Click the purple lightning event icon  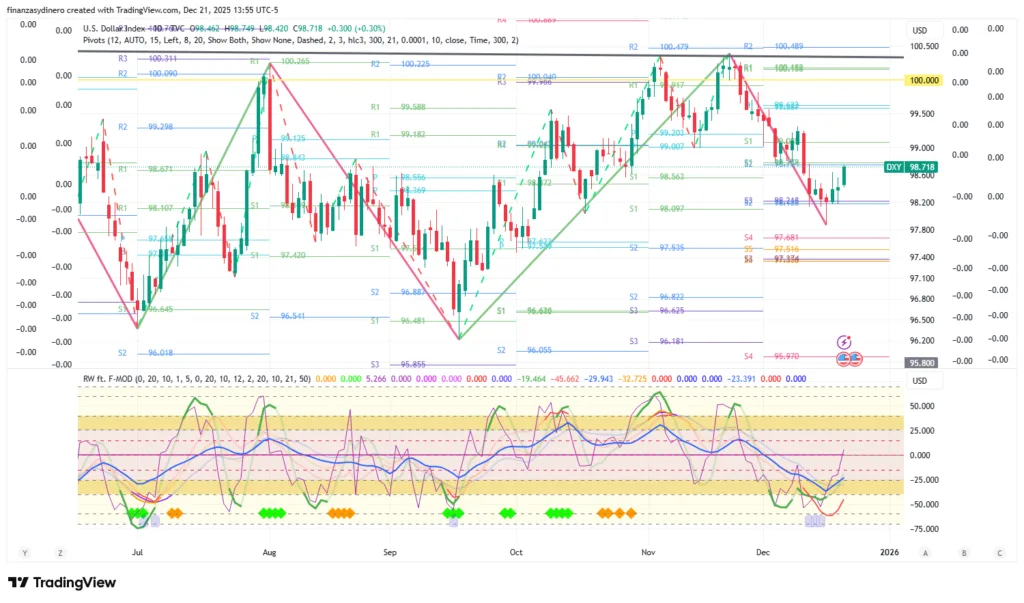(844, 342)
